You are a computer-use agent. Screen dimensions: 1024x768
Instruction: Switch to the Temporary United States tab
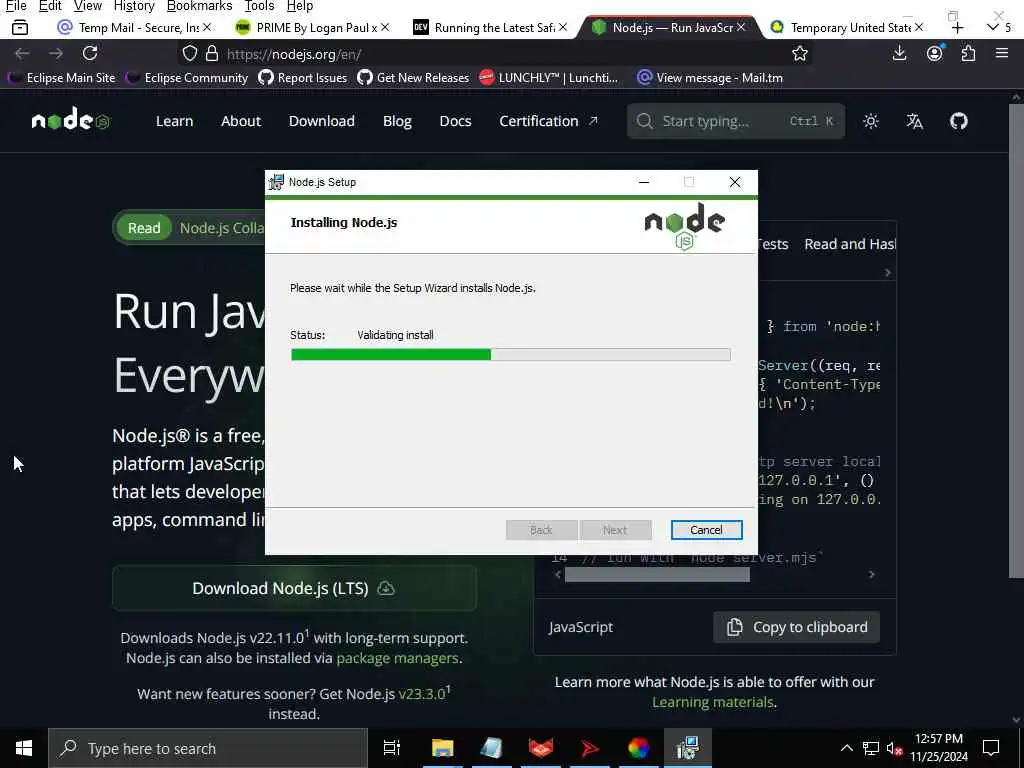847,27
